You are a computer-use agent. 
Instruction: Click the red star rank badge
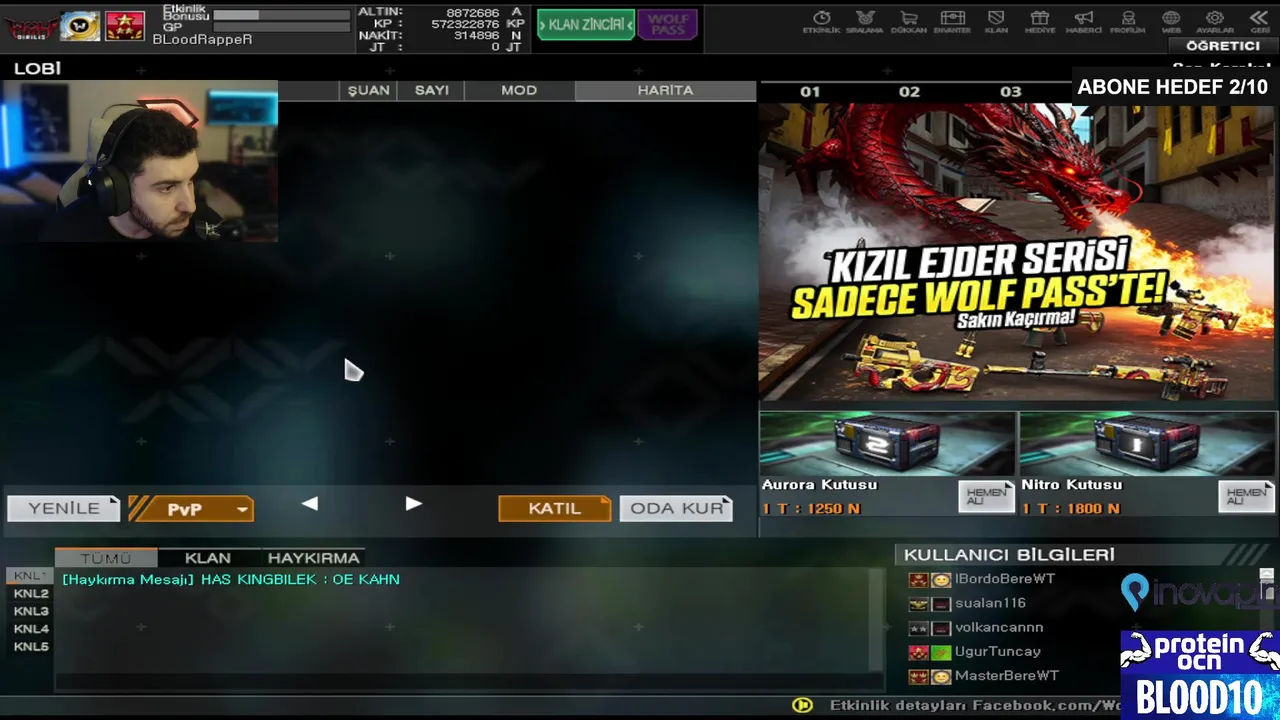point(124,26)
